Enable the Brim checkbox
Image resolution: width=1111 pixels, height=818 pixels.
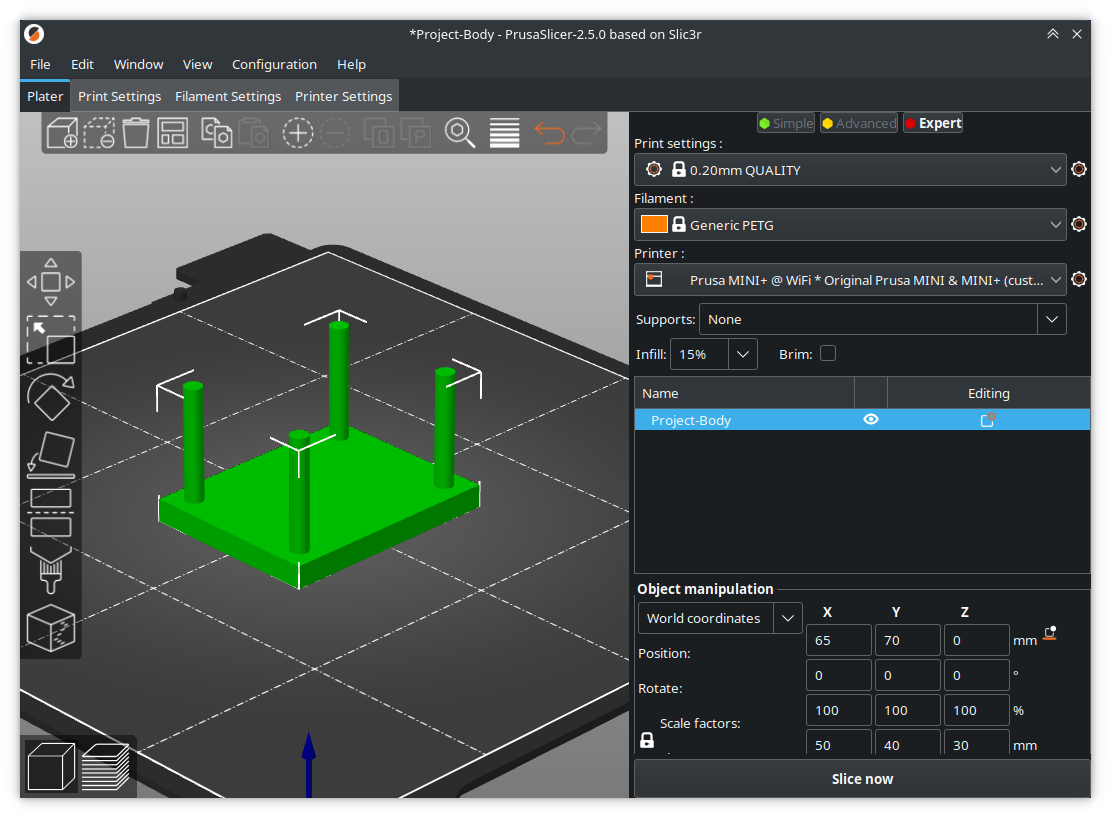point(828,353)
